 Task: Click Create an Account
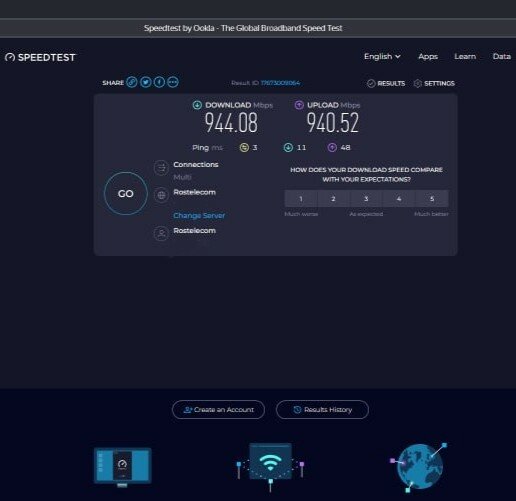coord(218,409)
